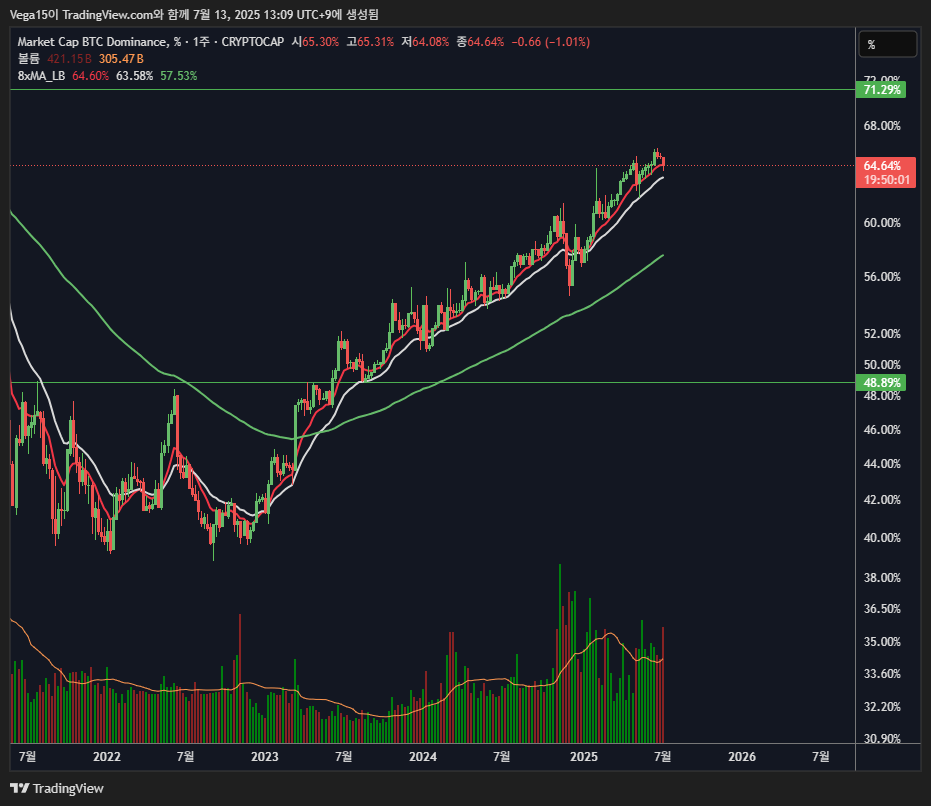Click the 33.60% axis label
This screenshot has height=806, width=931.
[882, 674]
